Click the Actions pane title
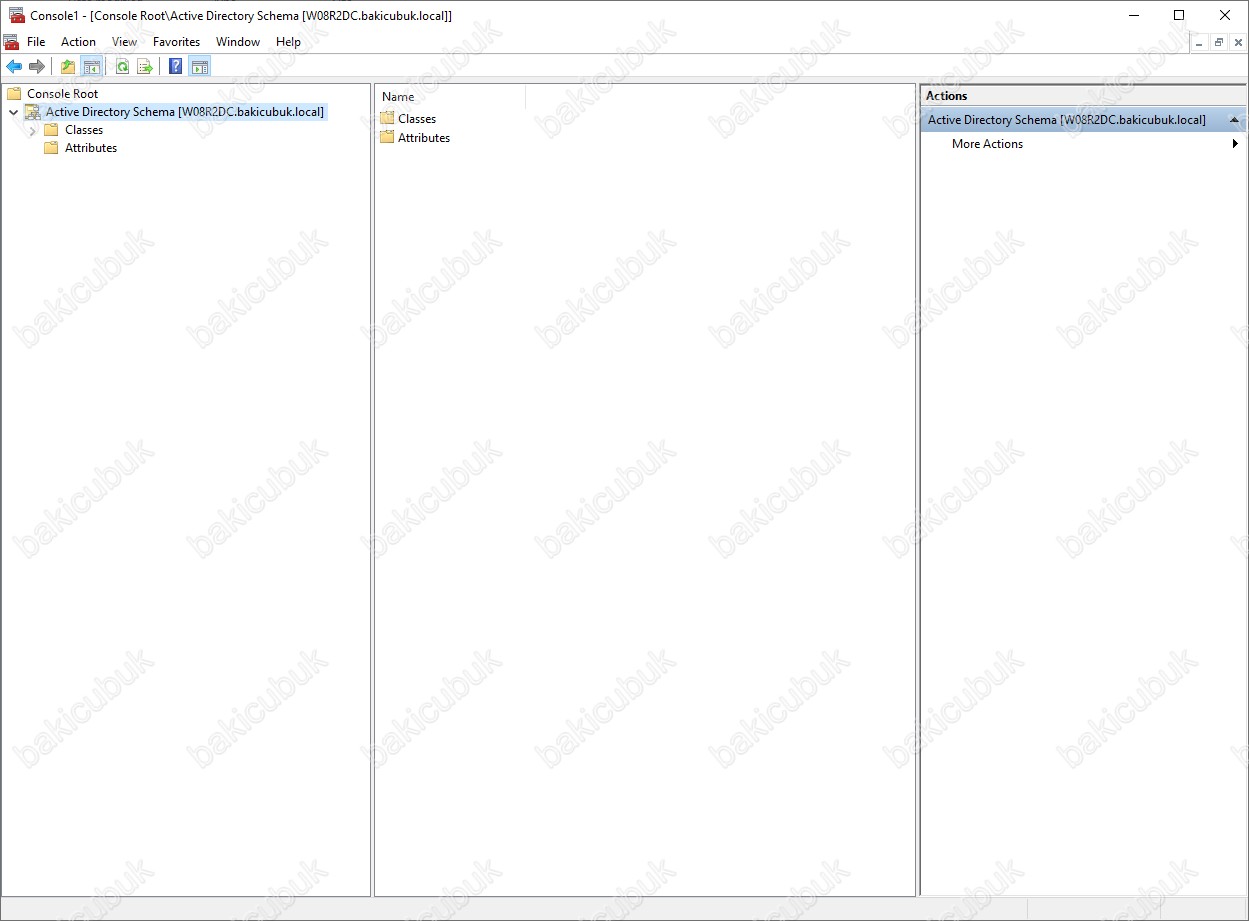The width and height of the screenshot is (1249, 921). pos(946,96)
